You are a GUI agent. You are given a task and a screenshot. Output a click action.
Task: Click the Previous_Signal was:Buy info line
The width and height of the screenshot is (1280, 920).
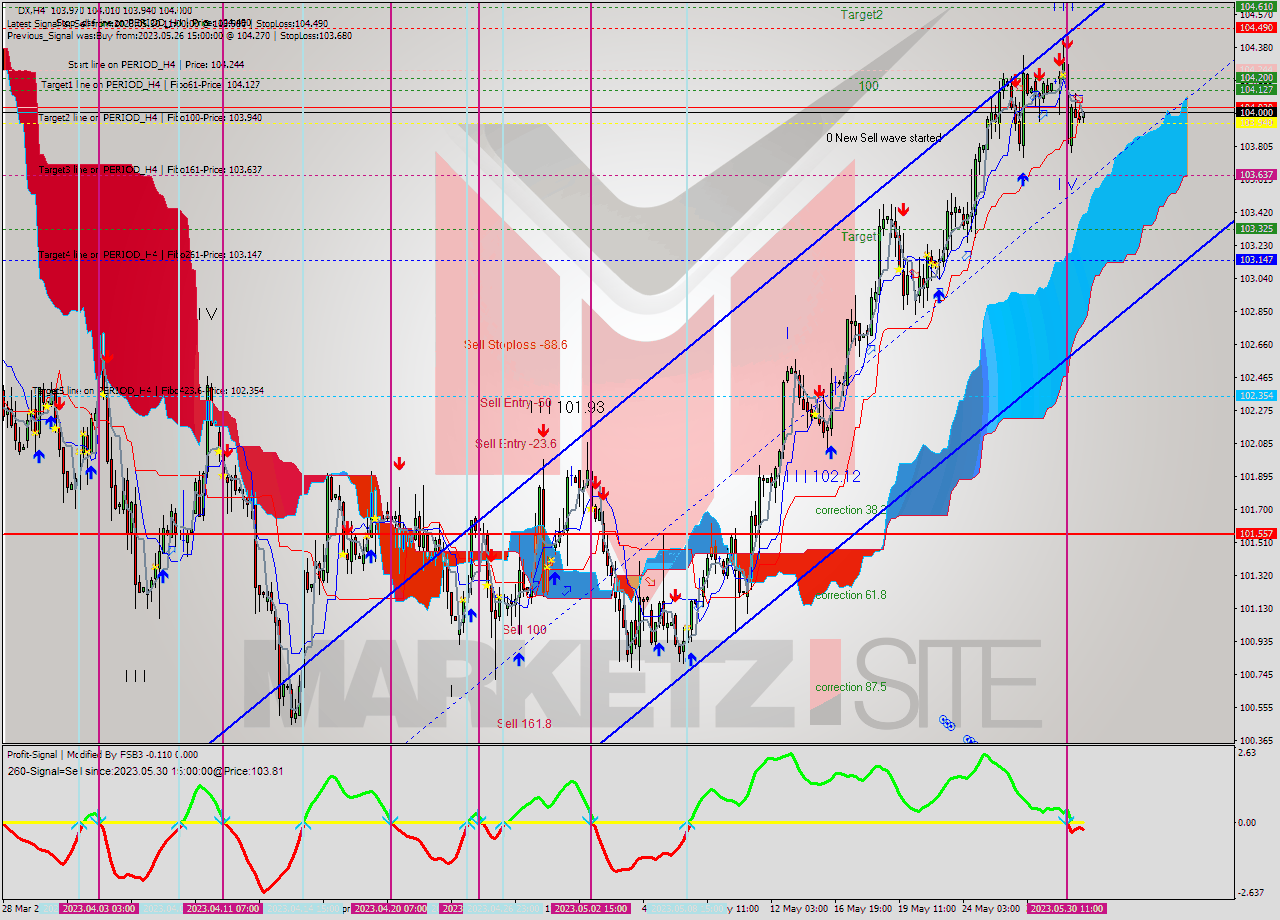click(179, 35)
